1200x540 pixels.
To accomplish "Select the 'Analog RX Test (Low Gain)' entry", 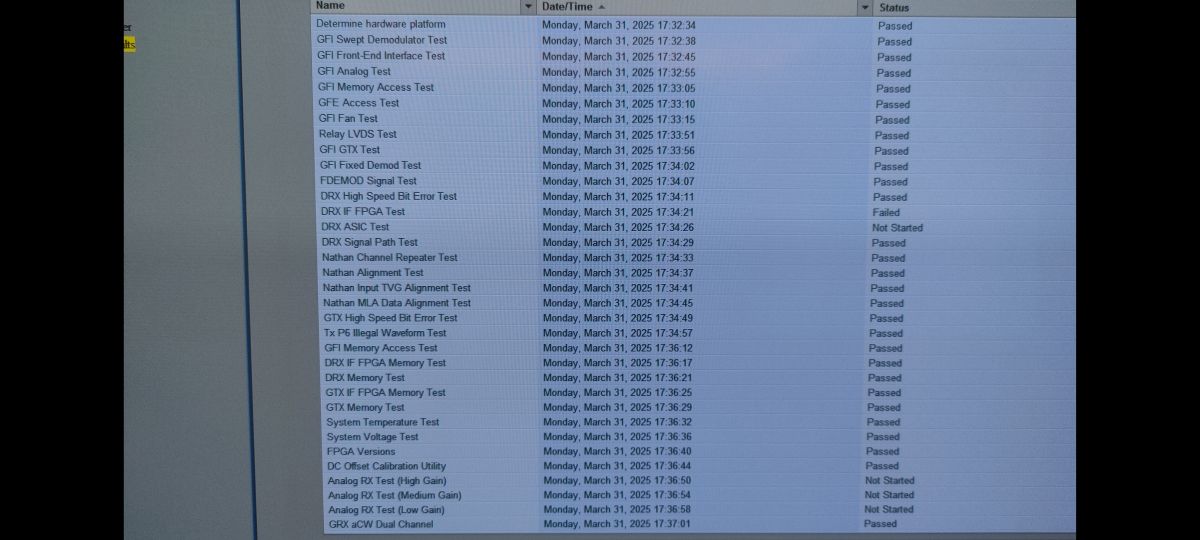I will coord(386,510).
